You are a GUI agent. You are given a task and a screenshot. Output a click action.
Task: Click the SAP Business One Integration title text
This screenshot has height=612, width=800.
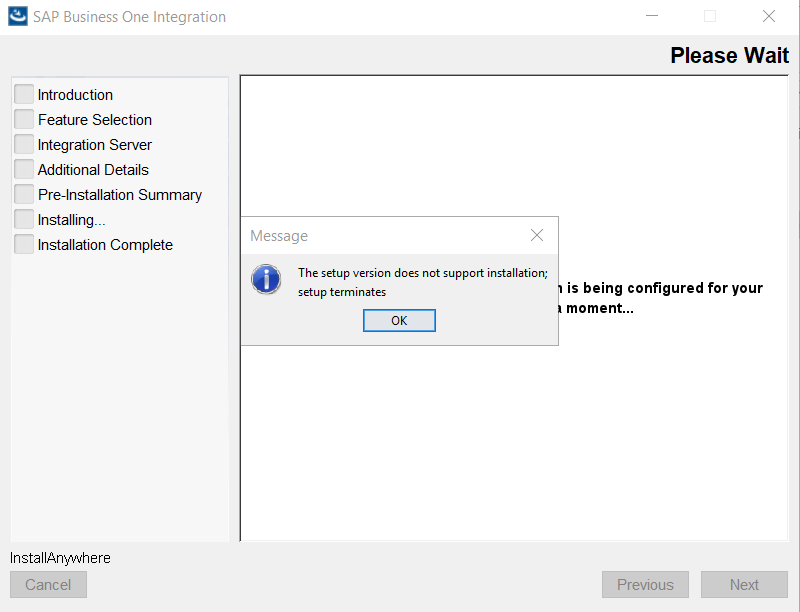[x=130, y=17]
